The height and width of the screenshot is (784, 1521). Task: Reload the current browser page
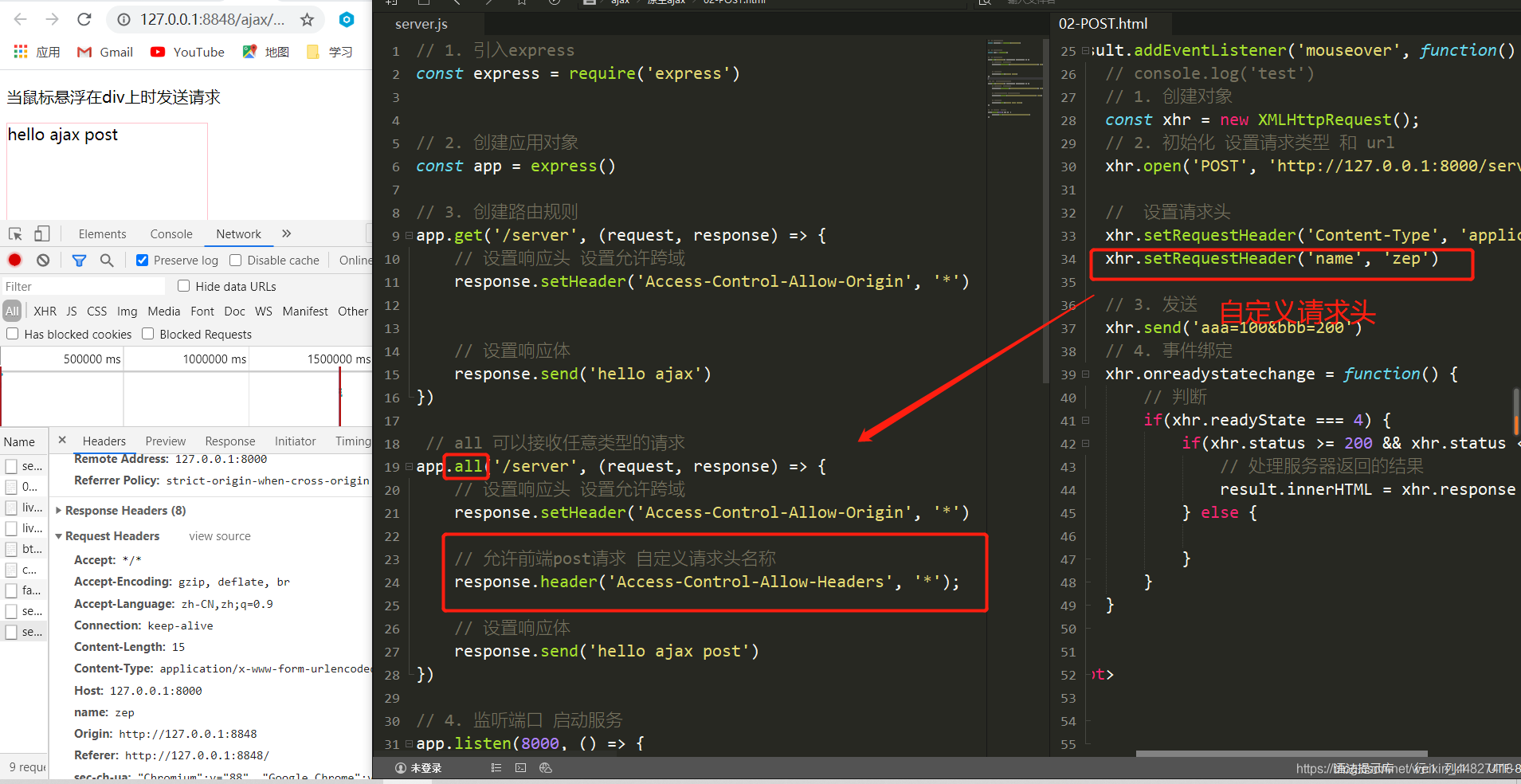pyautogui.click(x=84, y=19)
